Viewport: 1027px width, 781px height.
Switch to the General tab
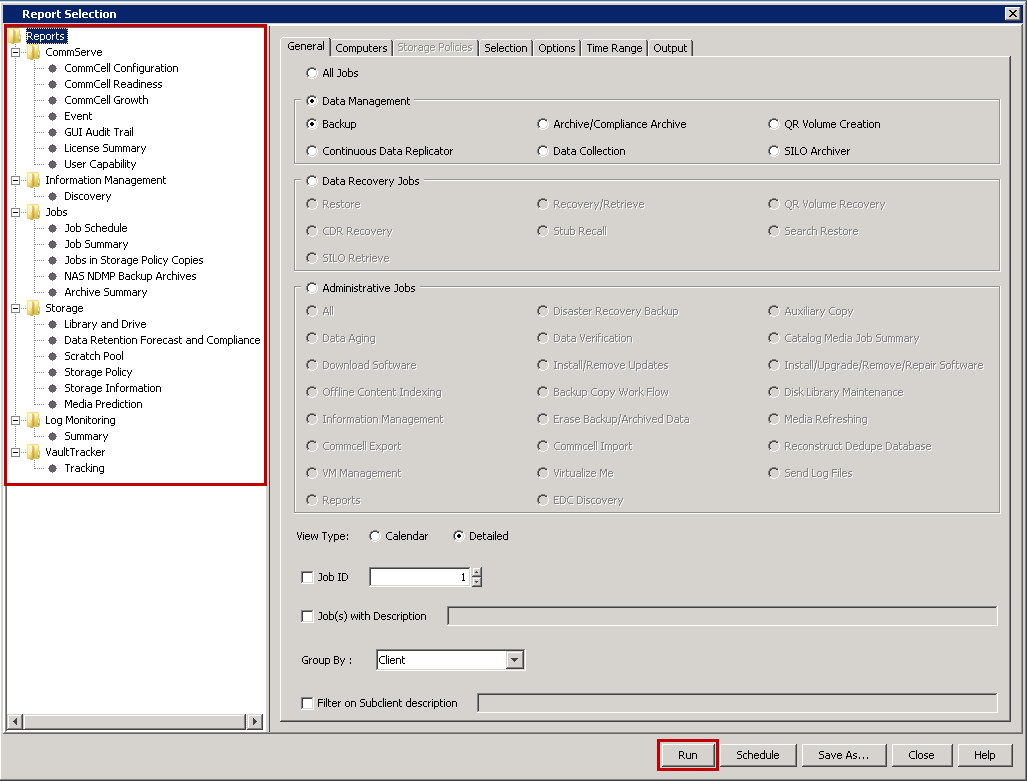pyautogui.click(x=305, y=46)
